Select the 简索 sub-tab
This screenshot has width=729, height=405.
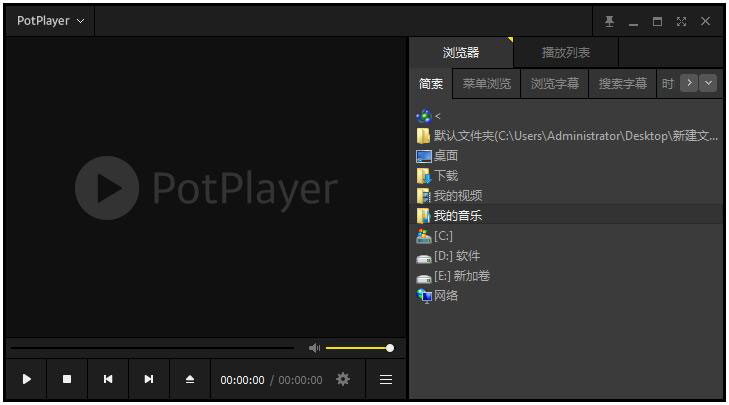(x=431, y=84)
